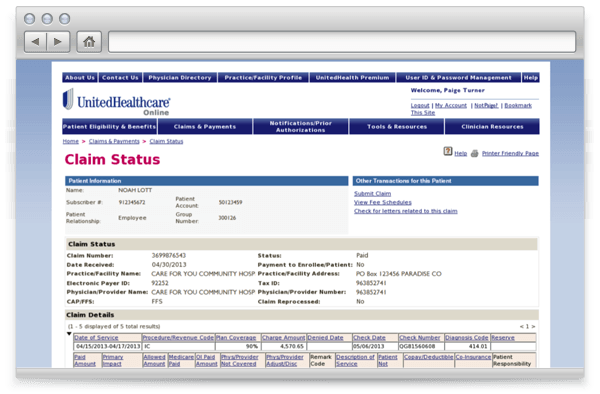Click the Not Paige? link
Image resolution: width=600 pixels, height=394 pixels.
click(x=486, y=106)
